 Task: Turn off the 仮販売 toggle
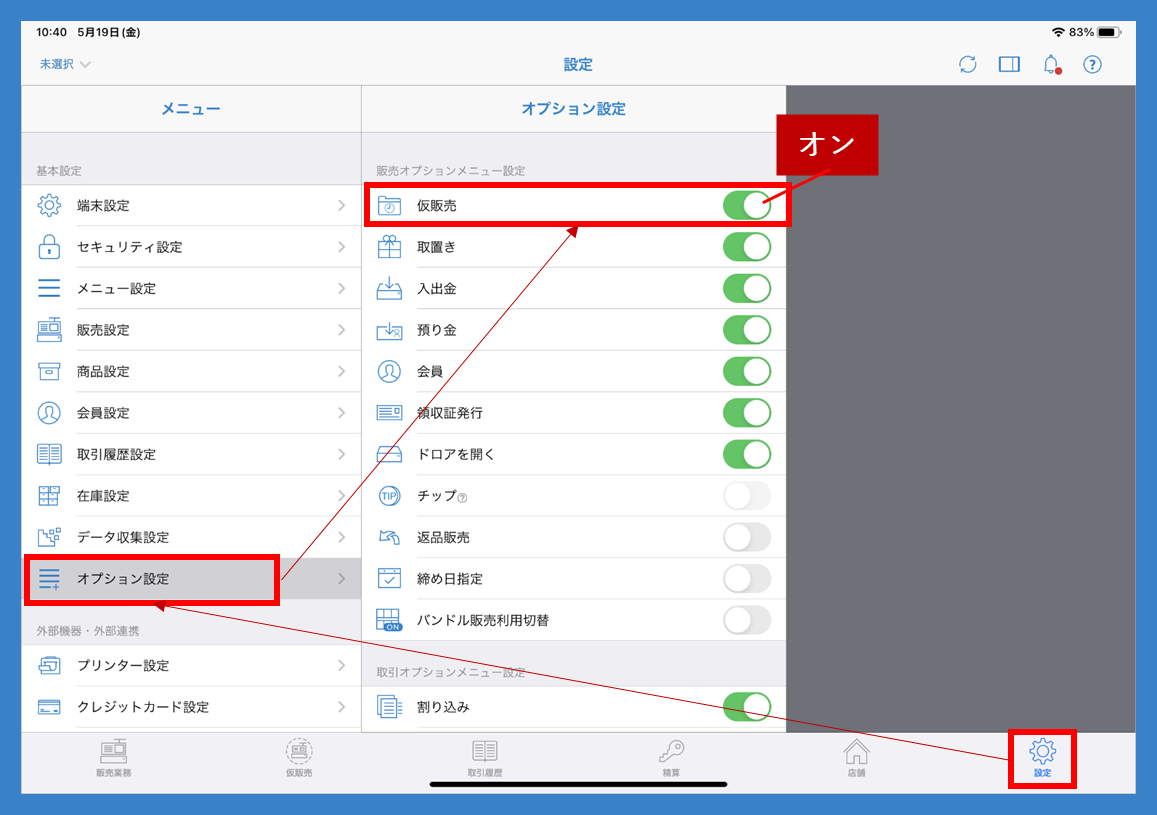pos(746,206)
